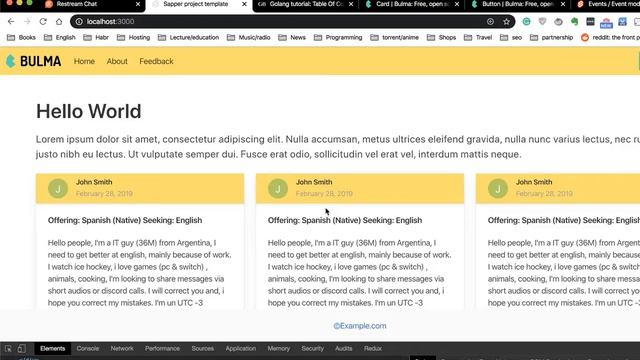640x360 pixels.
Task: Open the About navbar link
Action: pos(117,61)
